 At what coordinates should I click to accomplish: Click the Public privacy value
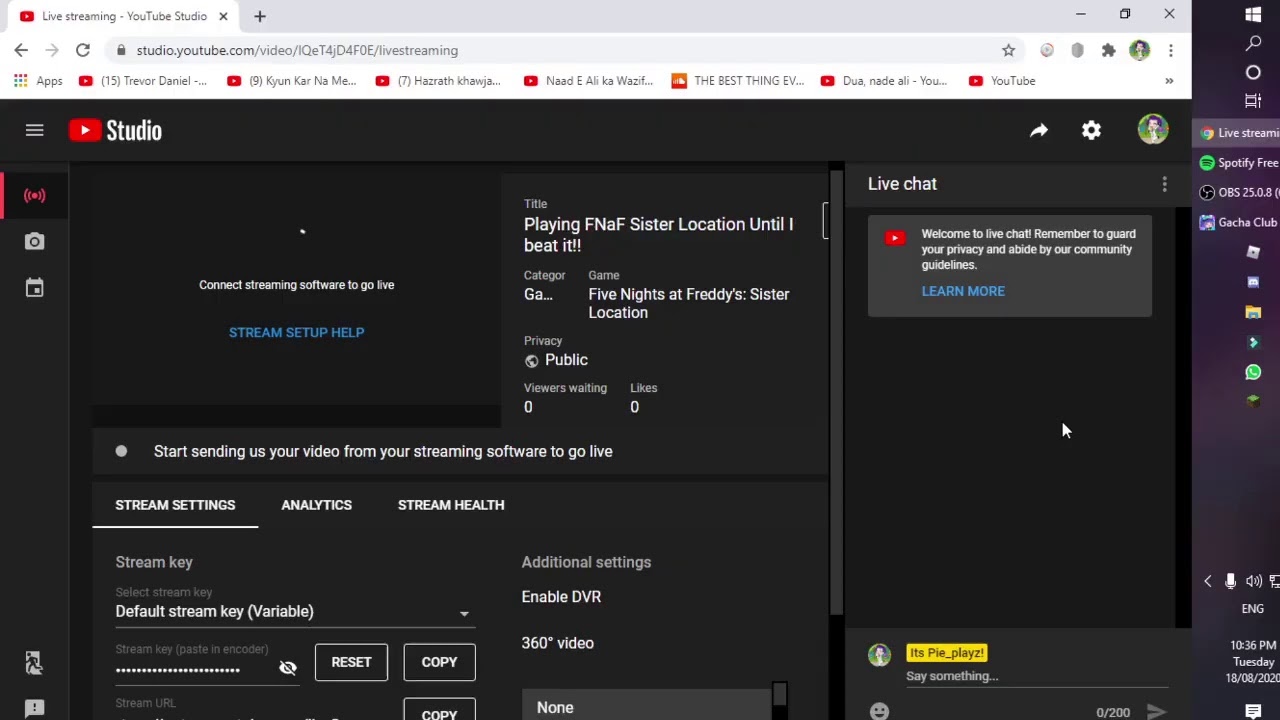coord(566,360)
